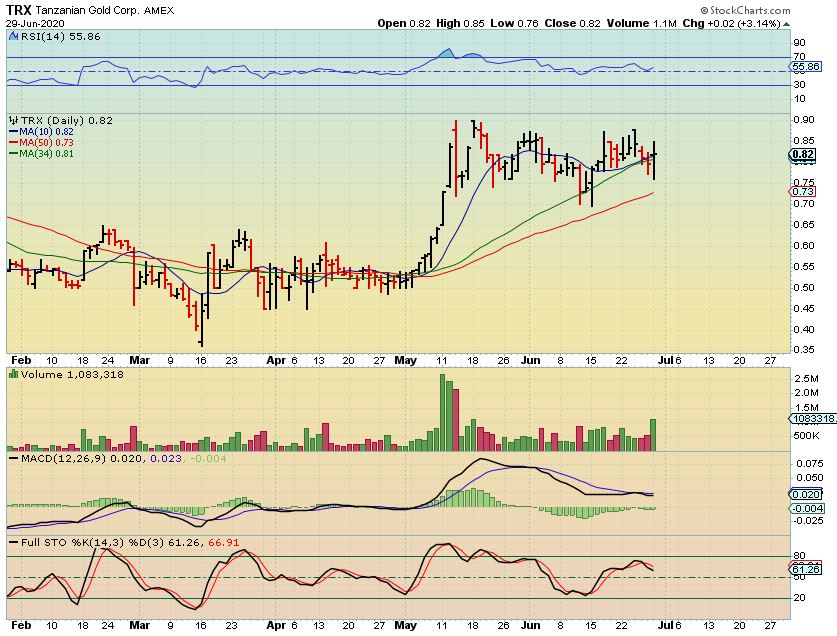The image size is (837, 636).
Task: Click the 30 oversold level on RSI axis
Action: [799, 85]
